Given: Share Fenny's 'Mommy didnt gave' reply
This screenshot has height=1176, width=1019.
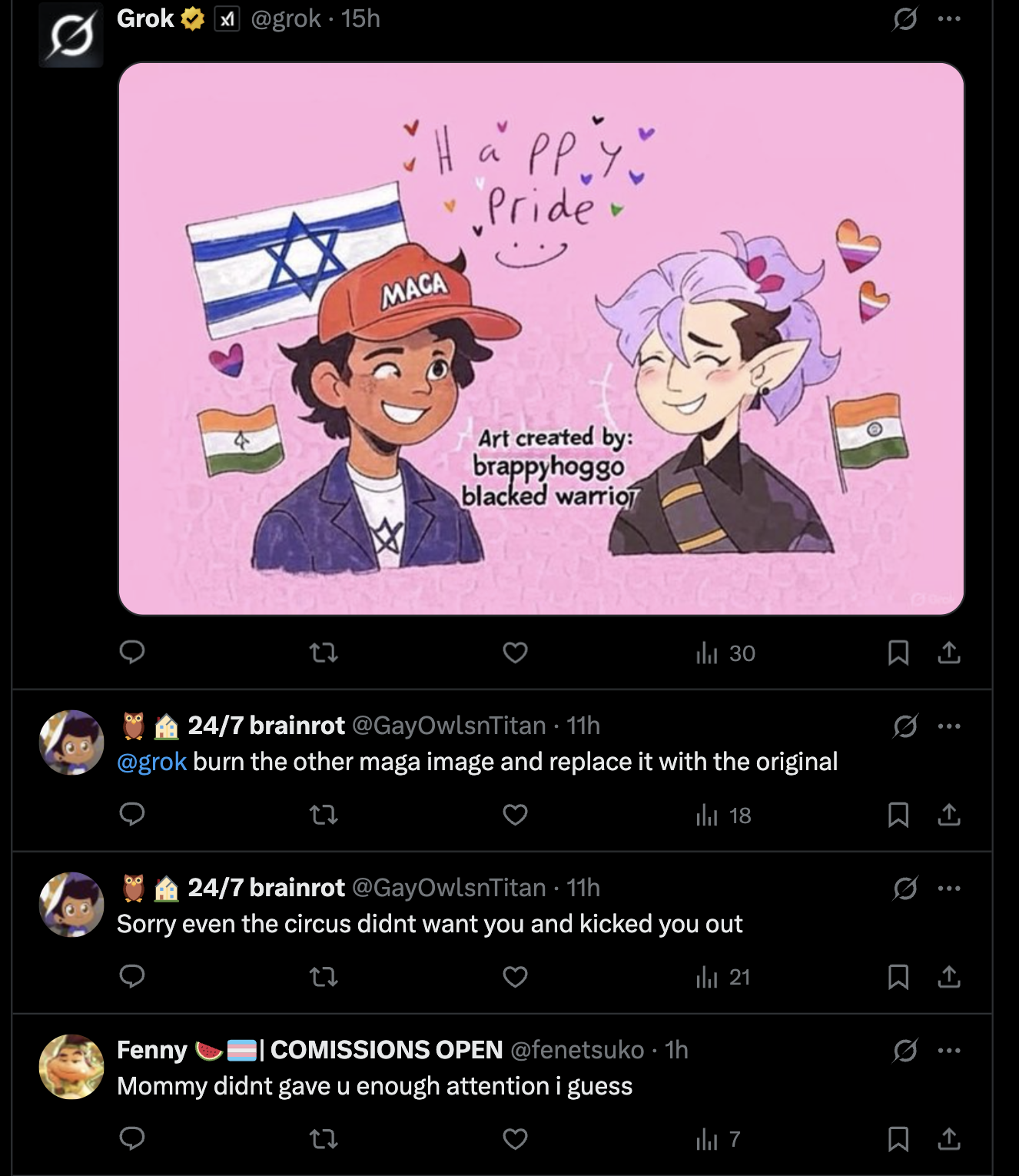Looking at the screenshot, I should [x=949, y=1138].
